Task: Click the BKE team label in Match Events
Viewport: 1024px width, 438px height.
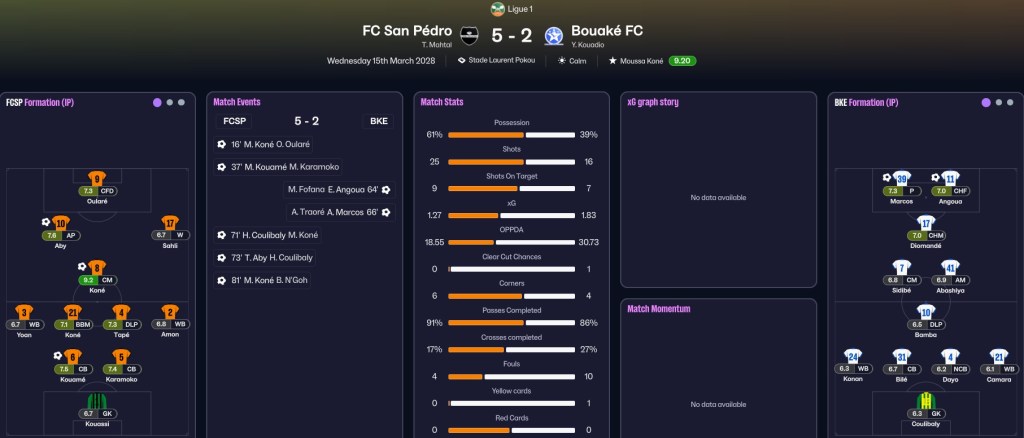Action: pyautogui.click(x=378, y=121)
